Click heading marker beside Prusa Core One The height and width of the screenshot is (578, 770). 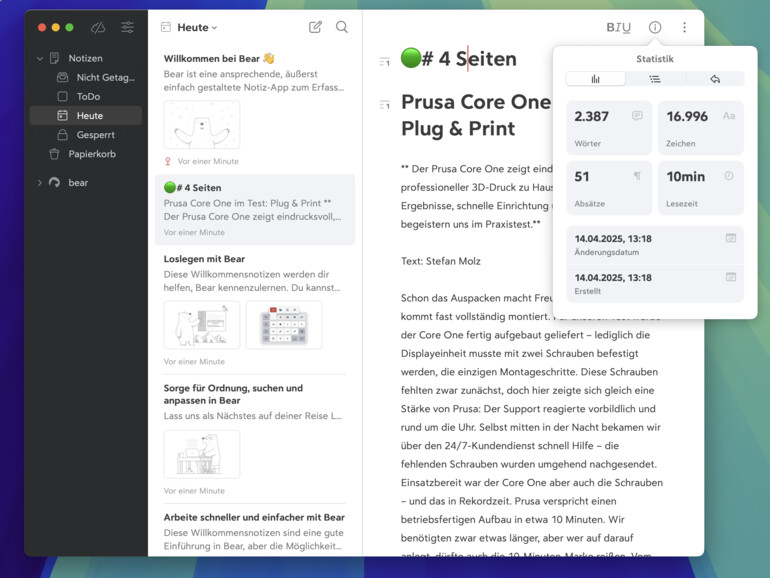[385, 105]
